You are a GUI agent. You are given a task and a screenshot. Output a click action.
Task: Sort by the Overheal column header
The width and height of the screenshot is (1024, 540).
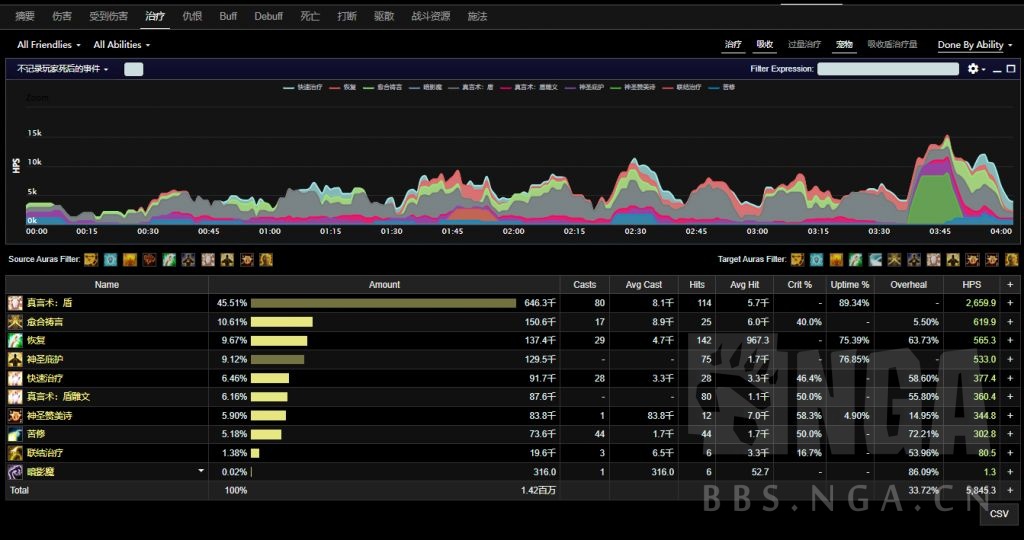pyautogui.click(x=908, y=285)
